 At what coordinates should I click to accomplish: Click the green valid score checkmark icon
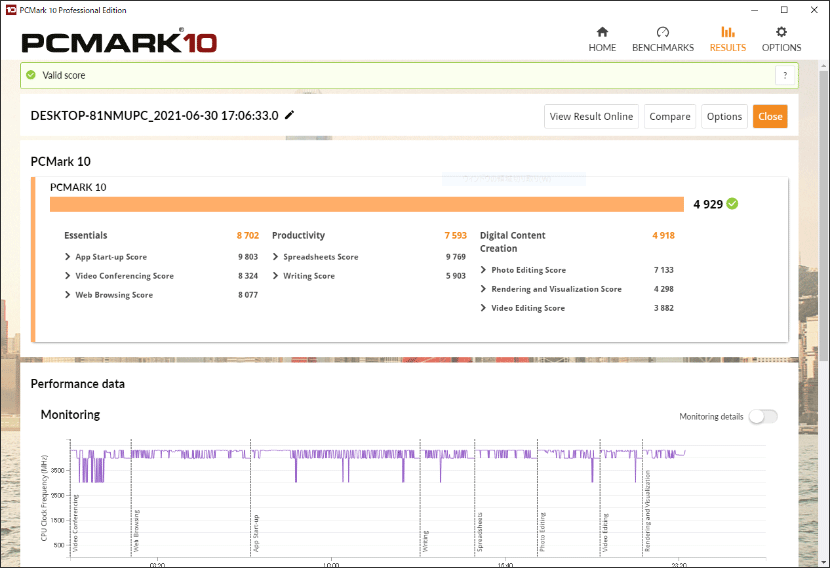pos(31,75)
